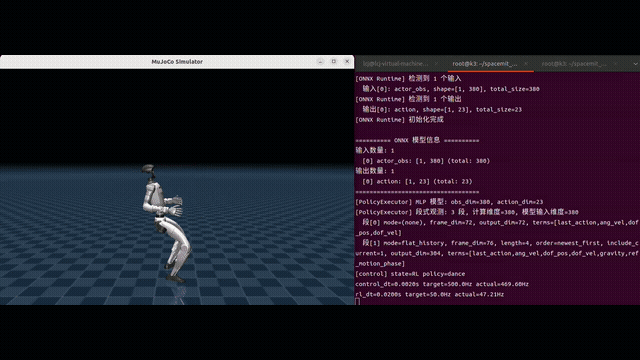Open the terminal tab list dropdown arrow
The height and width of the screenshot is (360, 640).
click(x=635, y=64)
